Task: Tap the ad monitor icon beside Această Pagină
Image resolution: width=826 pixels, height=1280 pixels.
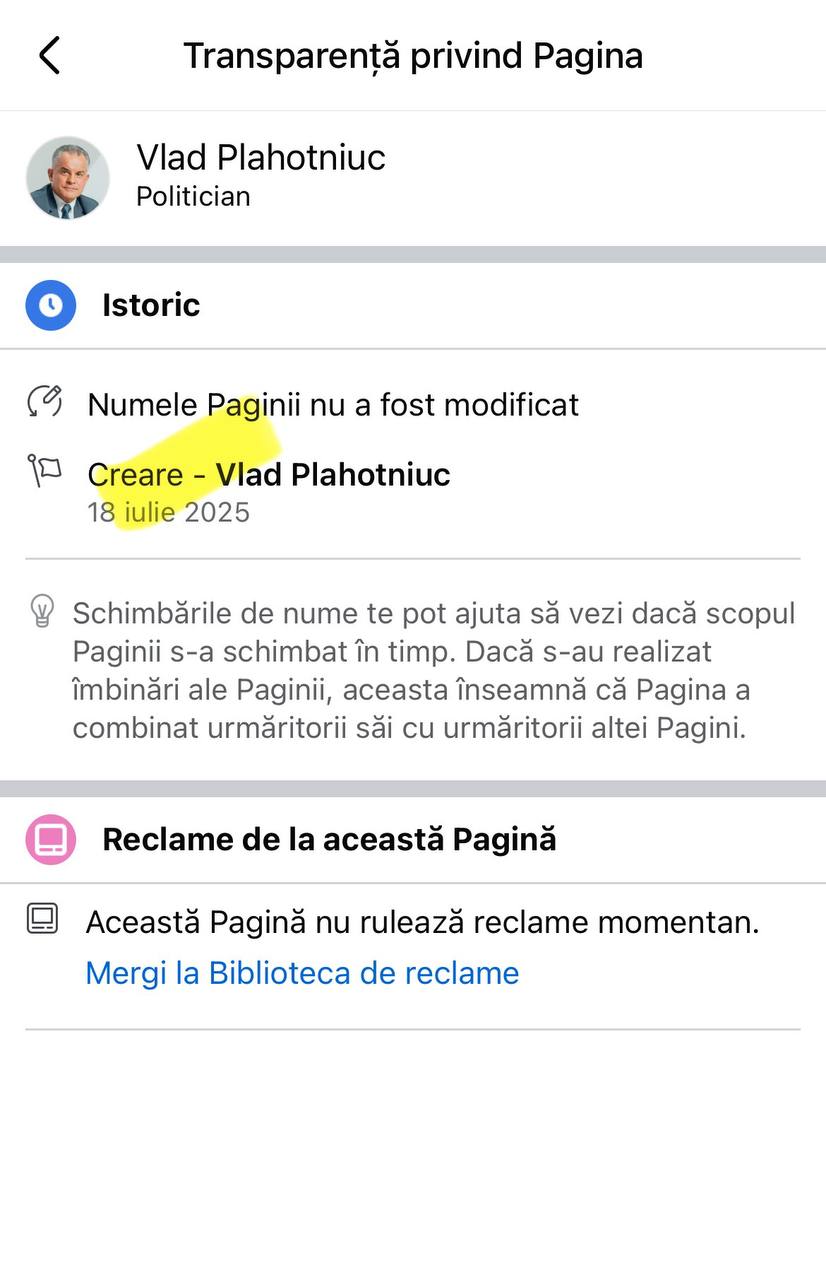Action: [x=43, y=919]
